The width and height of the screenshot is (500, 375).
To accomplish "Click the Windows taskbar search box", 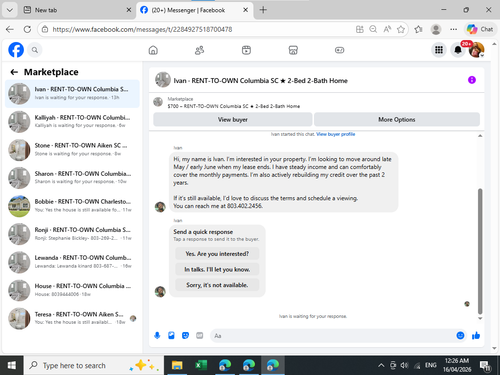I will [x=94, y=366].
